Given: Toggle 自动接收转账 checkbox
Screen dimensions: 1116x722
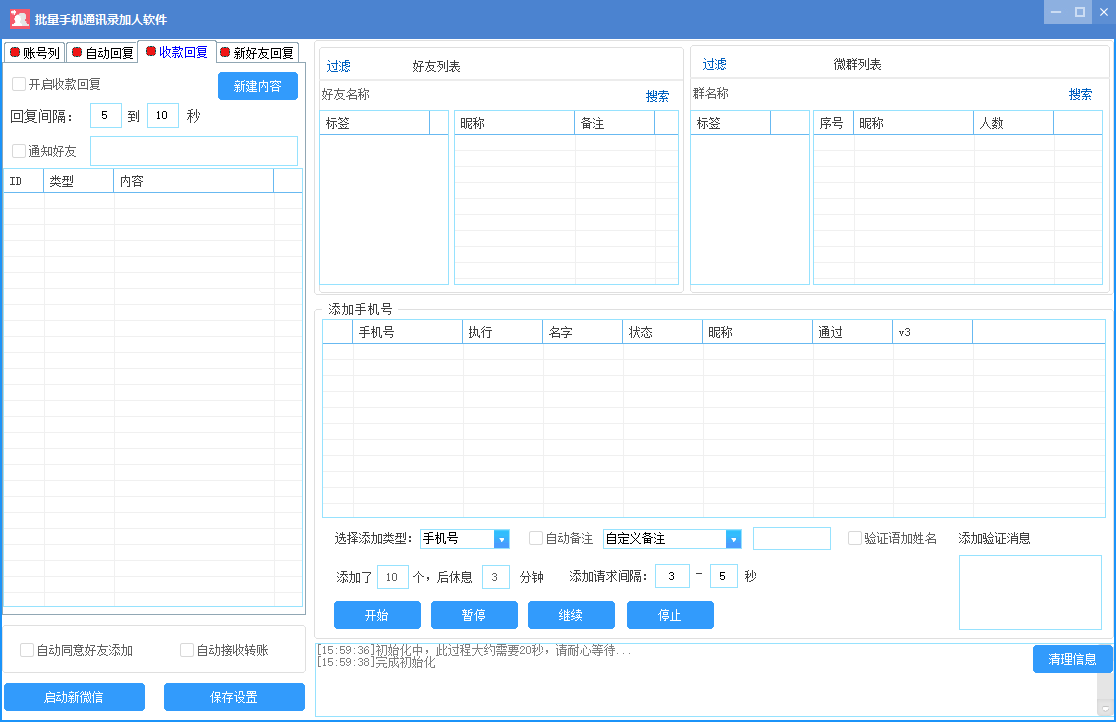Looking at the screenshot, I should point(187,650).
